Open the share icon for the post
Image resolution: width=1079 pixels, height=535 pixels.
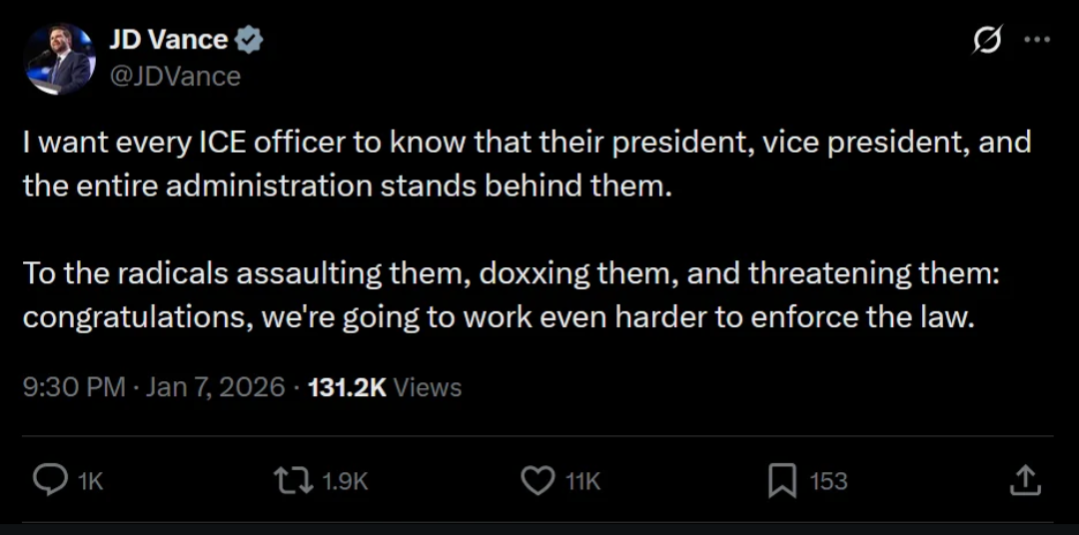(x=1025, y=481)
